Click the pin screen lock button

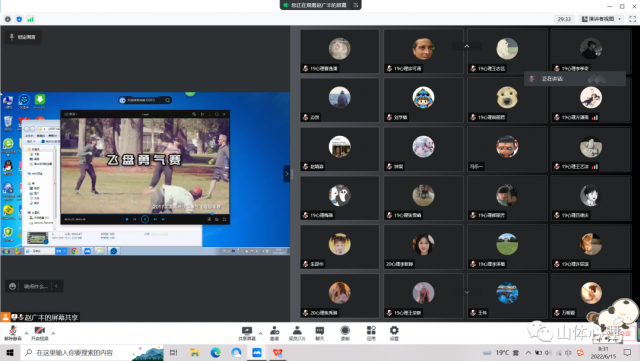point(23,37)
